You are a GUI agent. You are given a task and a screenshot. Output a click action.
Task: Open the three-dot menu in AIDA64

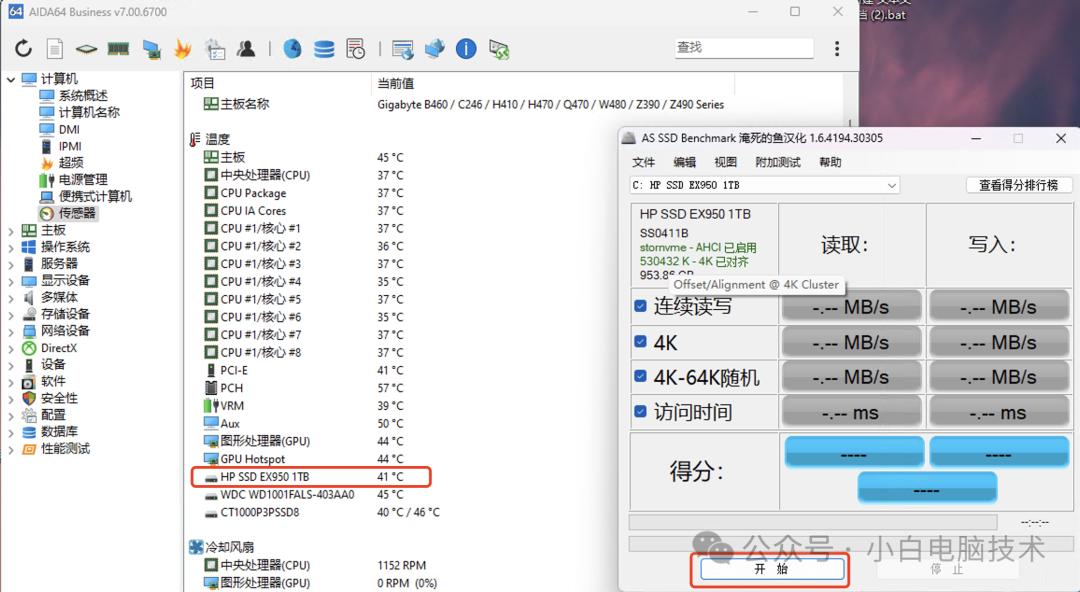837,48
